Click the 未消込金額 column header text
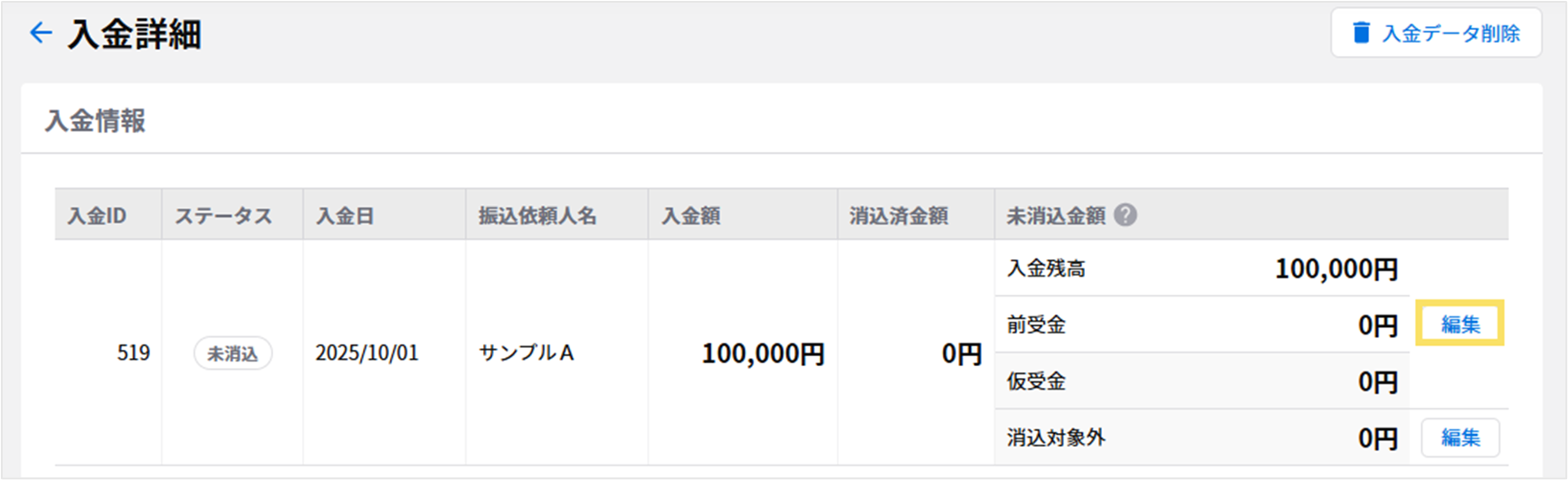 (1056, 216)
